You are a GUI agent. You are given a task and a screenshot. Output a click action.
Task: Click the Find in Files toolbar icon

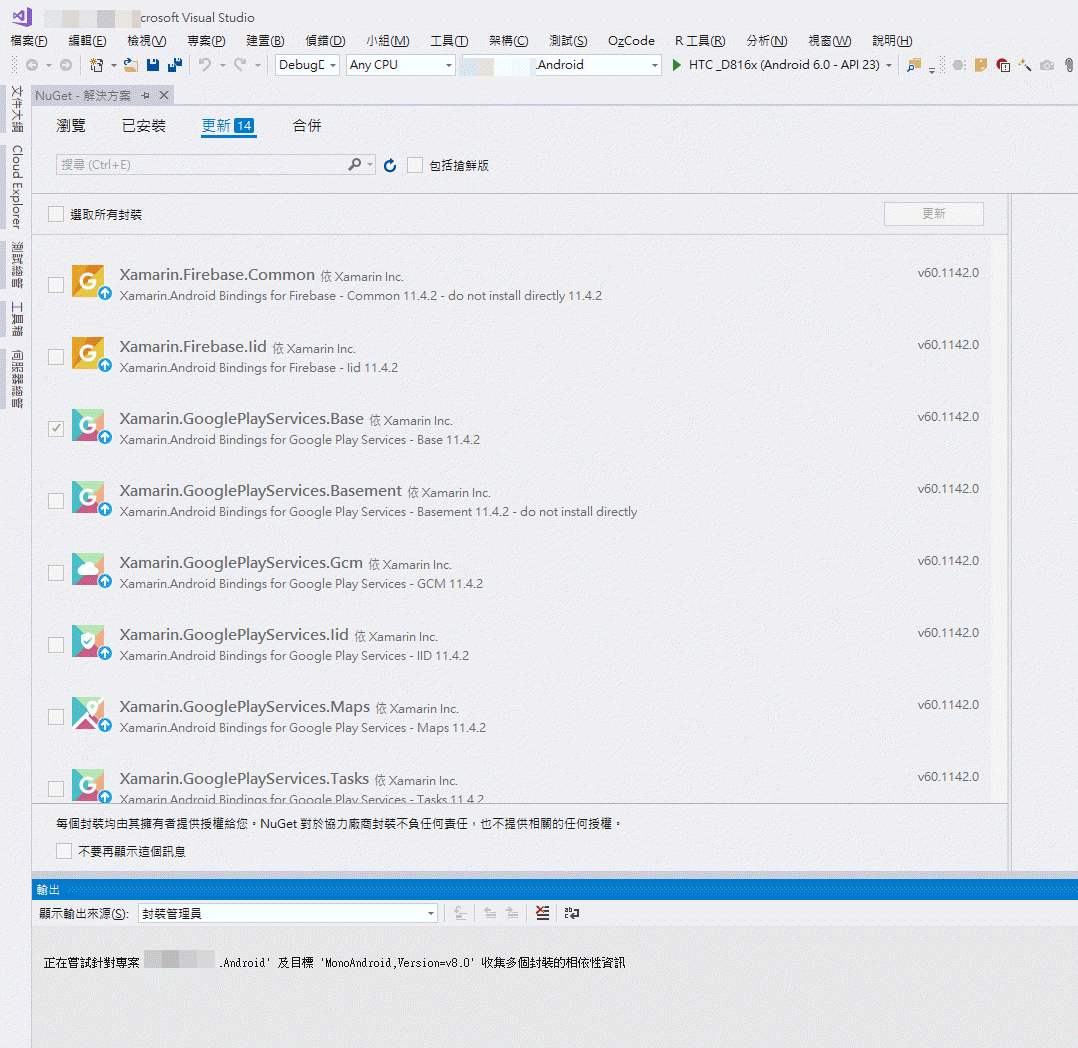(914, 65)
